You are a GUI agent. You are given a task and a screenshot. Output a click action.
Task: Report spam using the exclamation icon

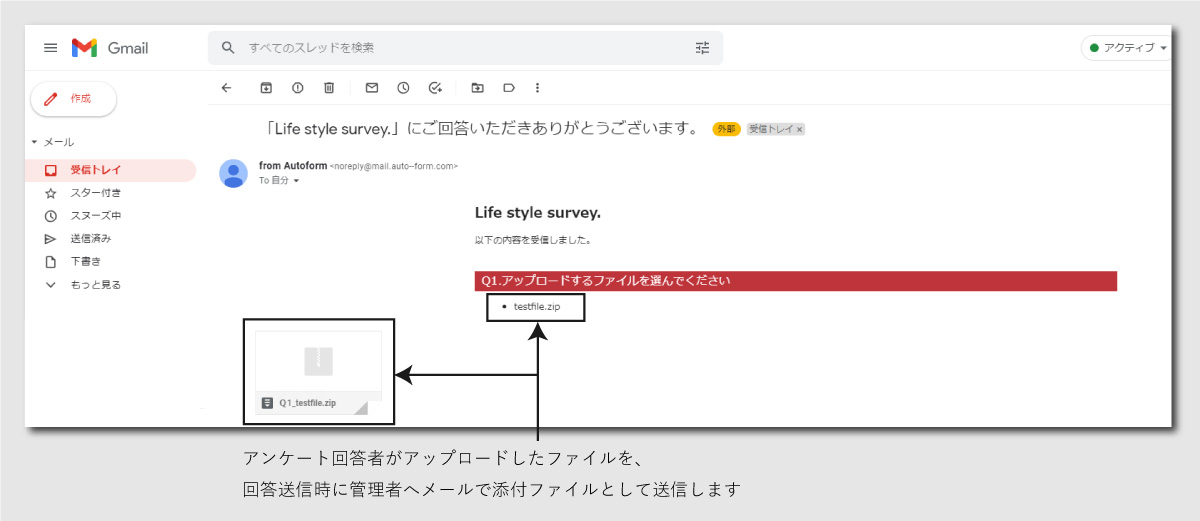point(297,88)
